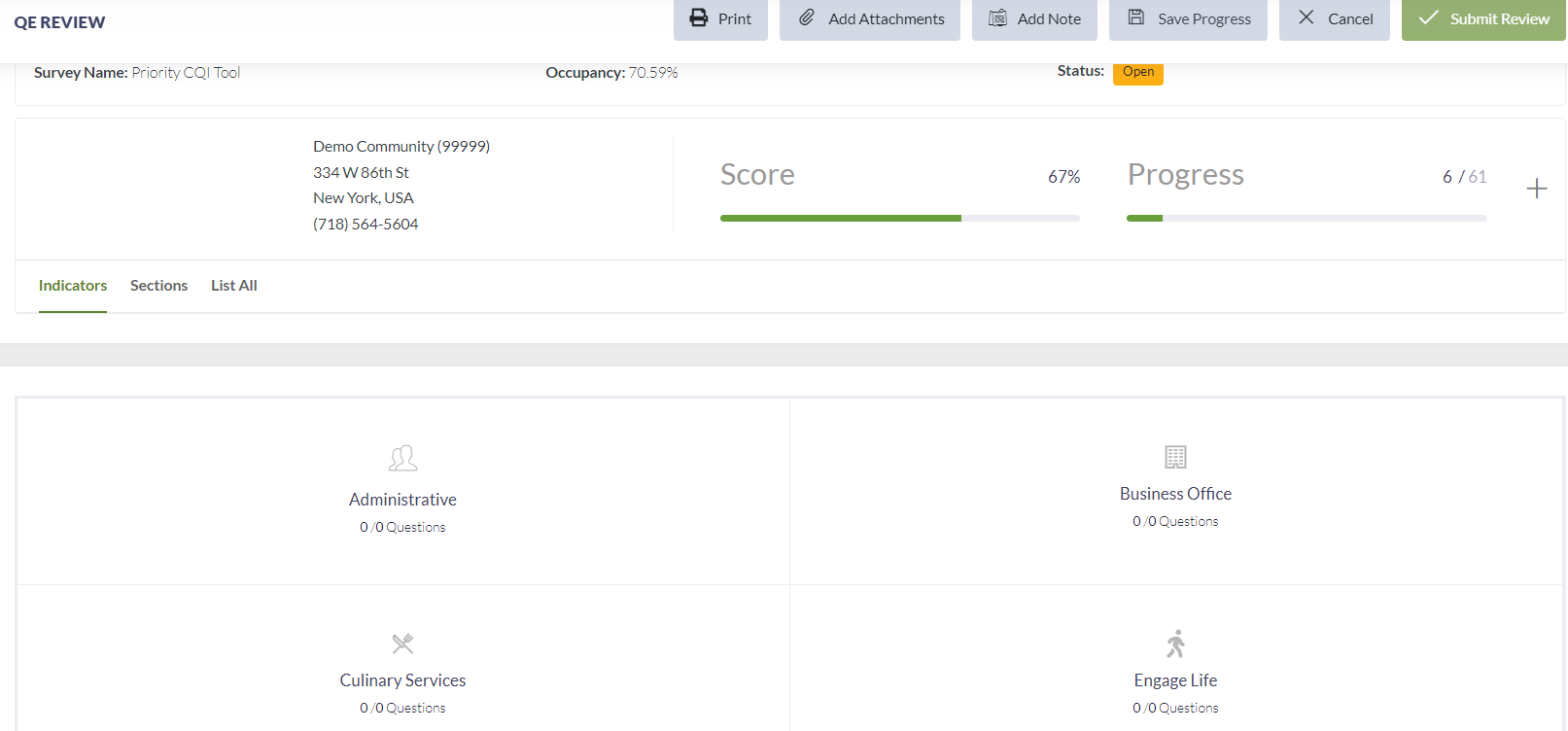Click Demo Community (99999) name
The image size is (1568, 731).
[x=401, y=147]
